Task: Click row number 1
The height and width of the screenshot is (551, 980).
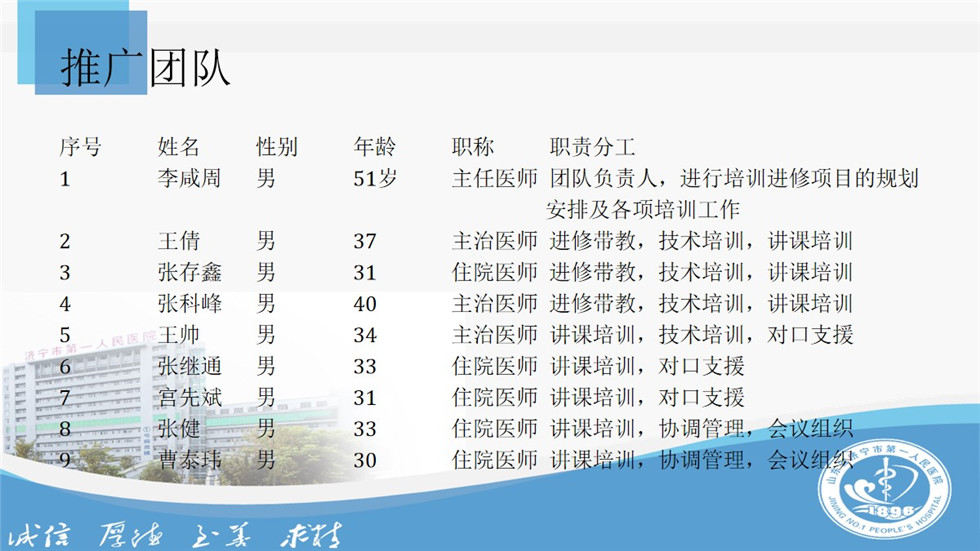Action: click(64, 179)
